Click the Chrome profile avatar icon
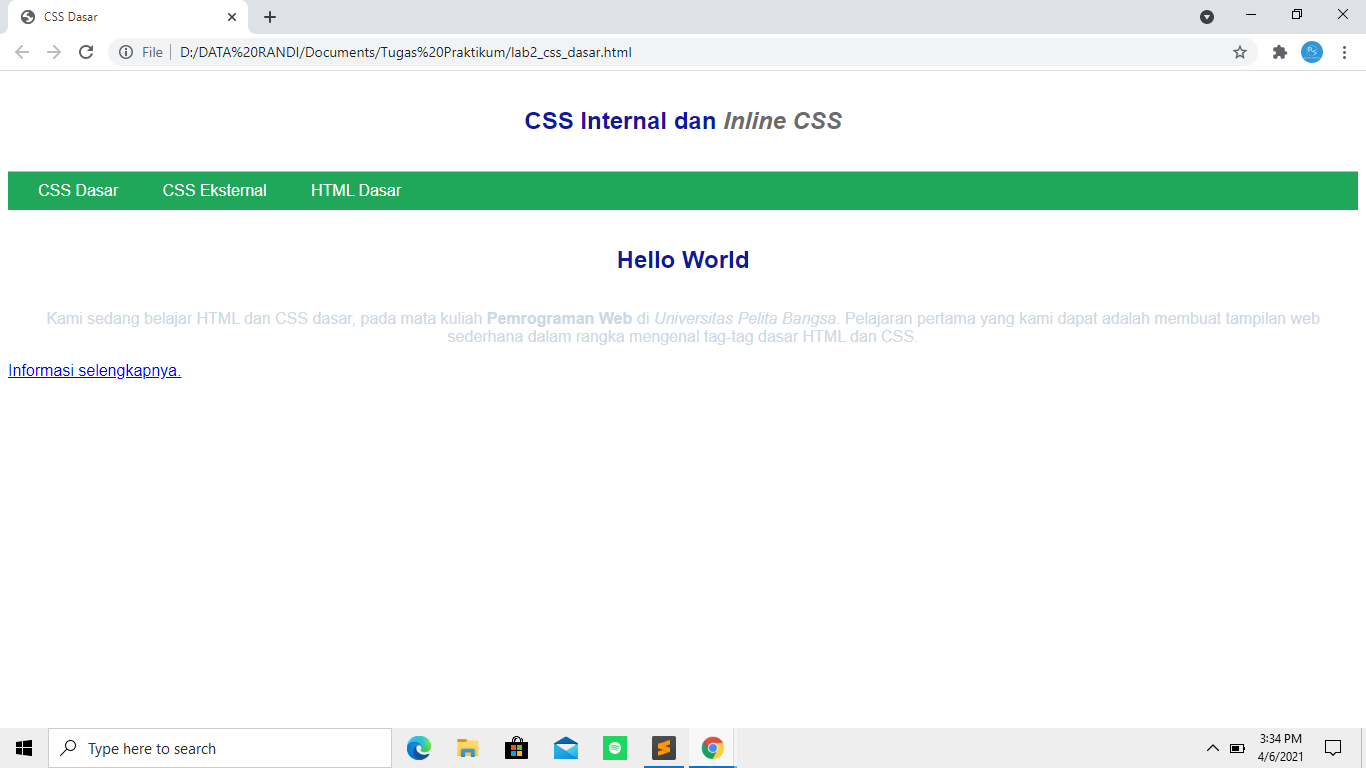 (1313, 52)
